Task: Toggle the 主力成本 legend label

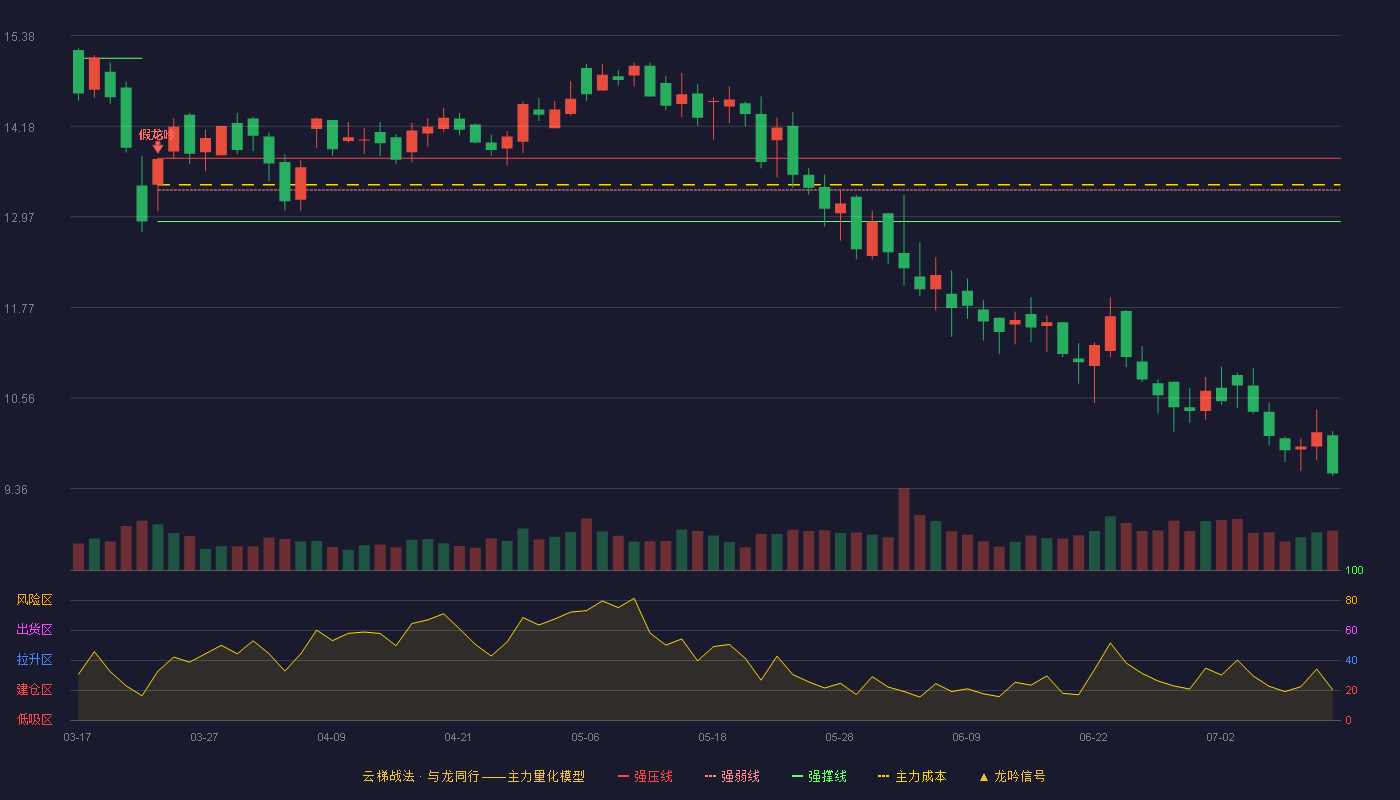Action: pos(920,776)
